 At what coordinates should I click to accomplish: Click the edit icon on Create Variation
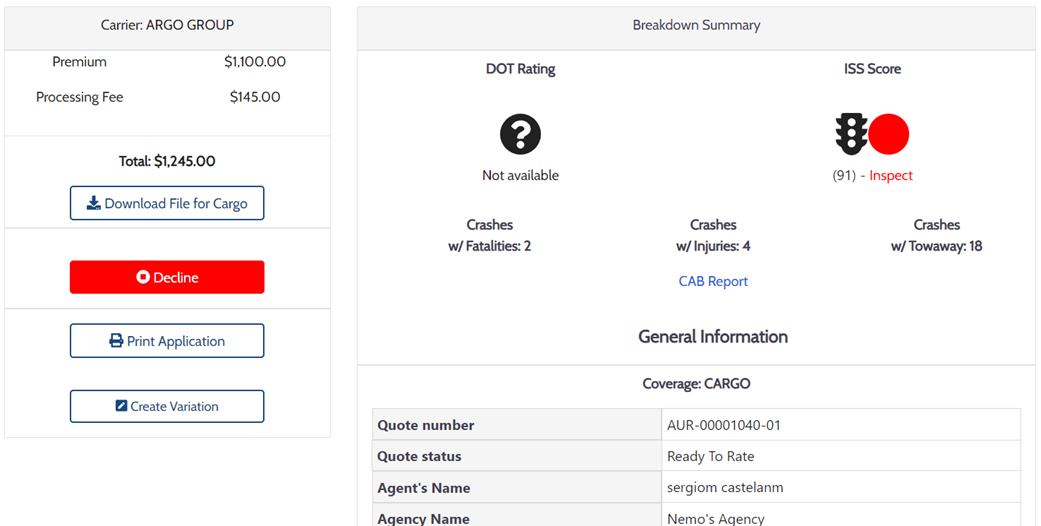click(121, 406)
